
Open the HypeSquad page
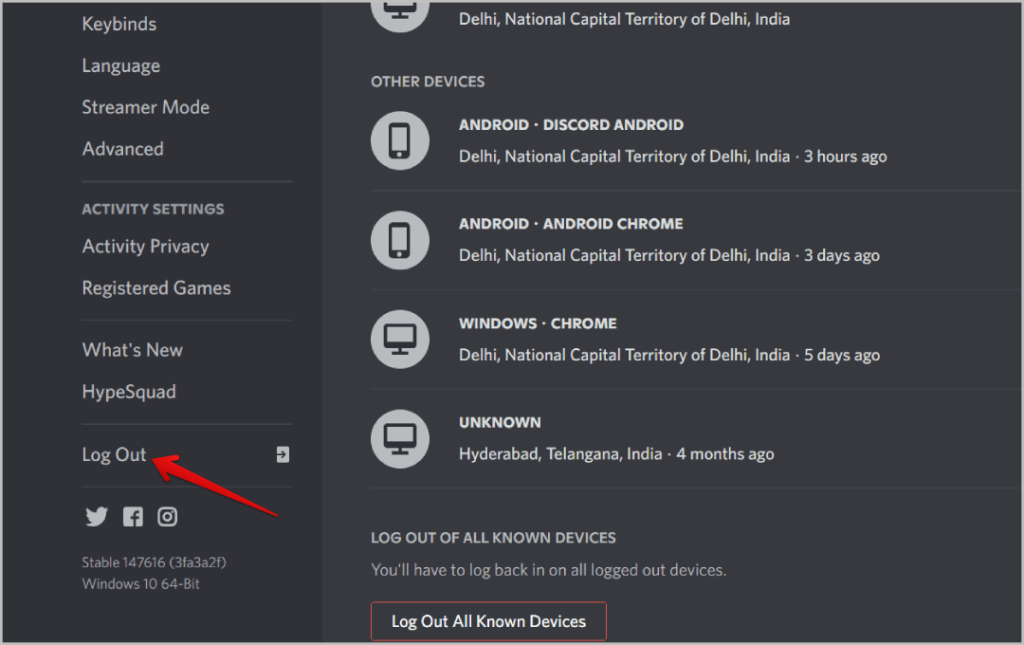pos(129,392)
